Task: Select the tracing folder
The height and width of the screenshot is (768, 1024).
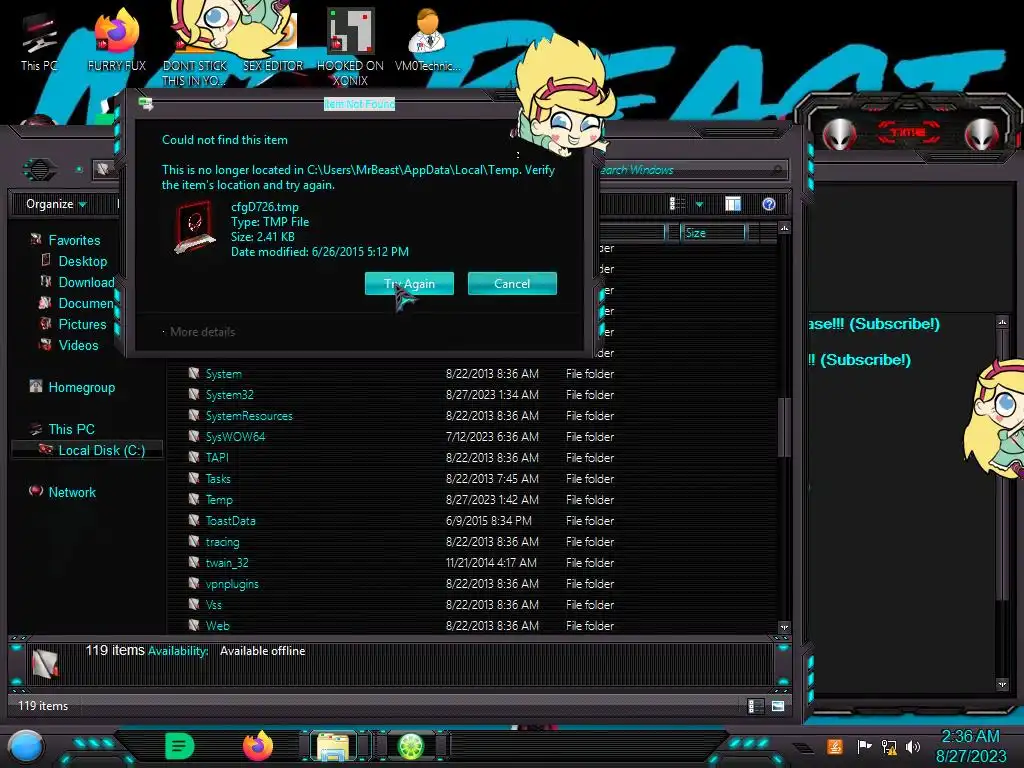Action: pyautogui.click(x=222, y=542)
